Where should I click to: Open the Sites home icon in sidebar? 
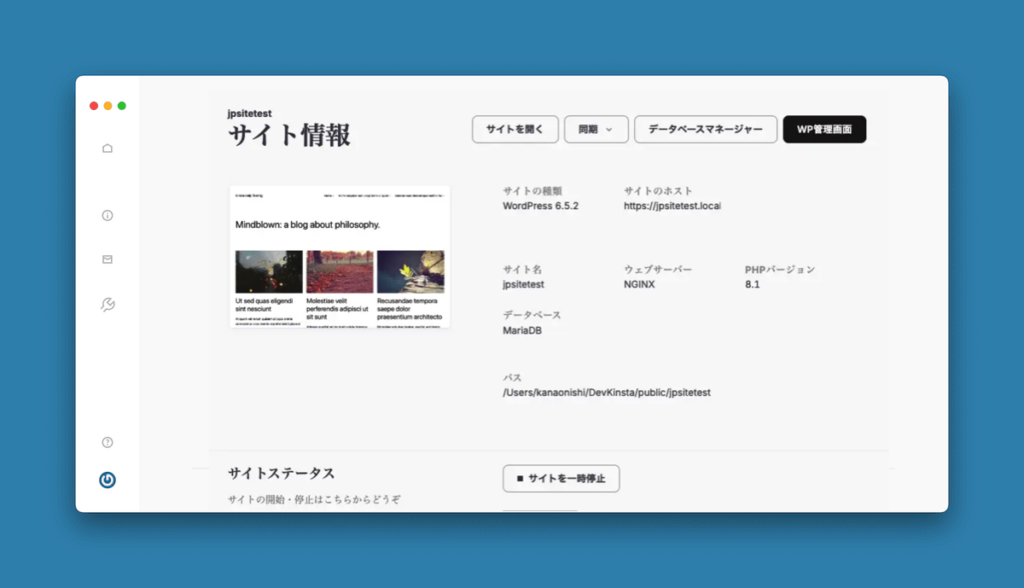coord(107,147)
